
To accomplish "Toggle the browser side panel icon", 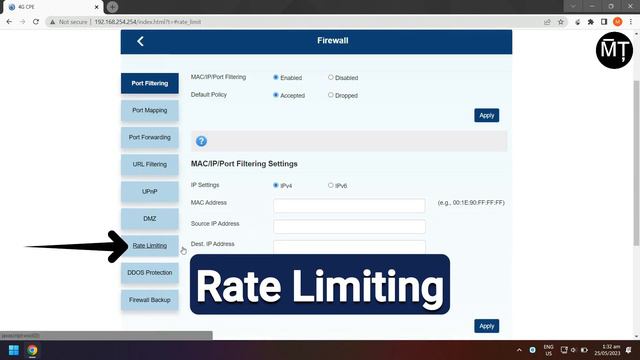I will coord(604,22).
